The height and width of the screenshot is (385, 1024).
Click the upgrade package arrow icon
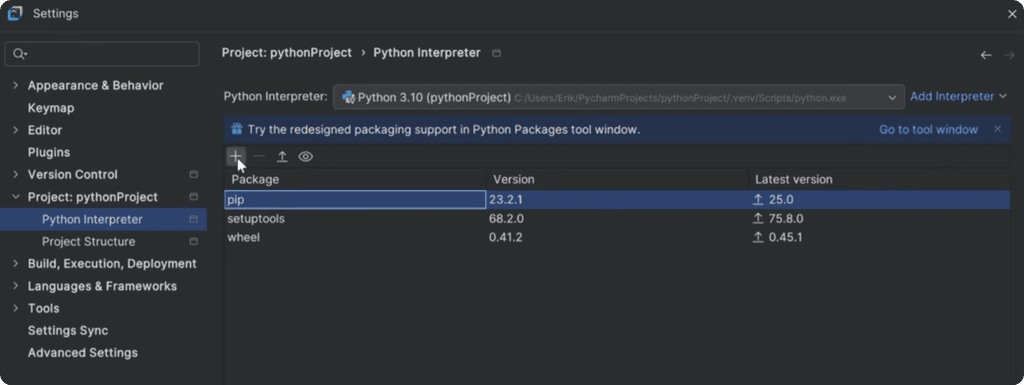pyautogui.click(x=282, y=157)
